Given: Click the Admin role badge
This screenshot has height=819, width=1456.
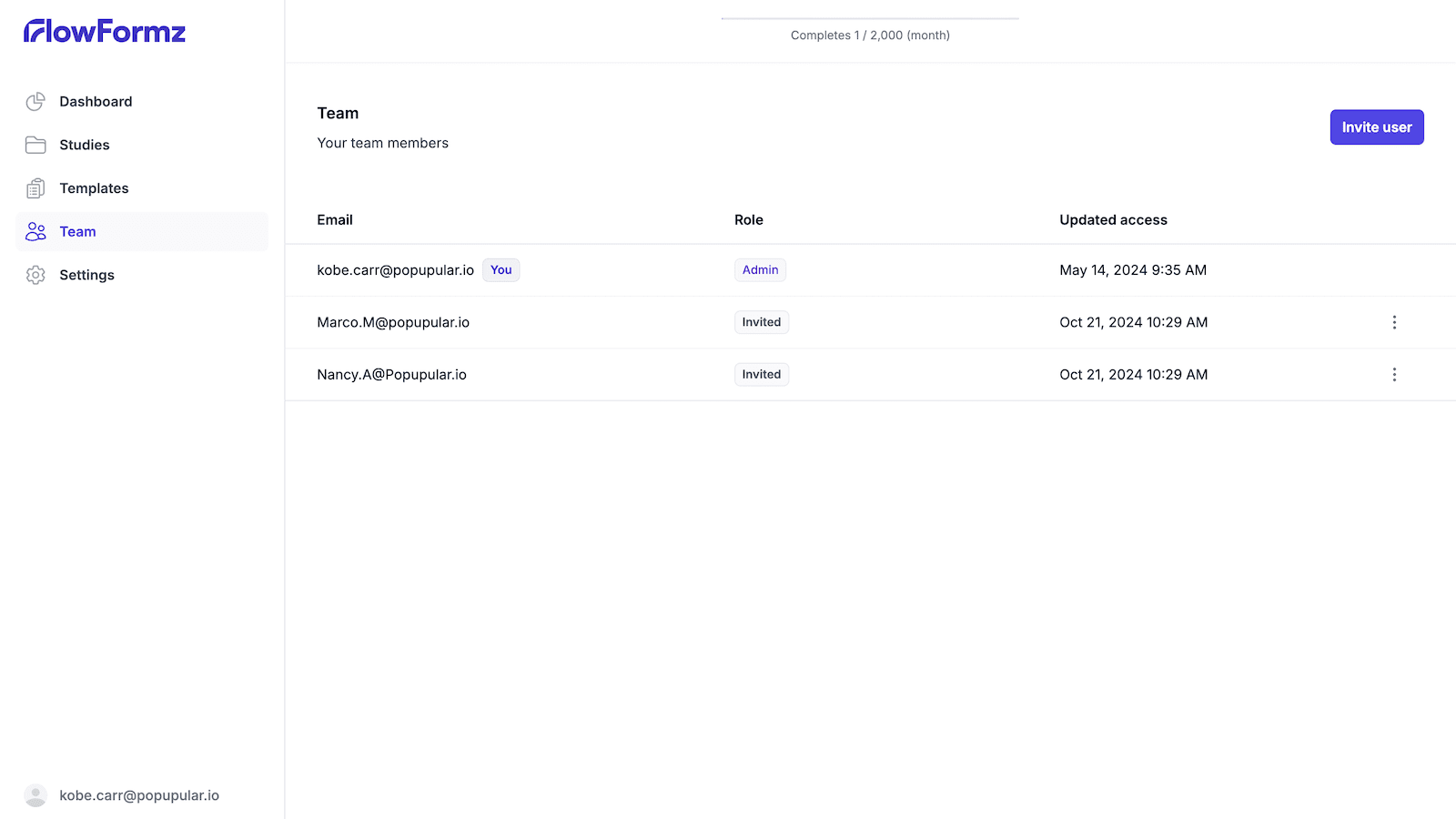Looking at the screenshot, I should click(760, 270).
